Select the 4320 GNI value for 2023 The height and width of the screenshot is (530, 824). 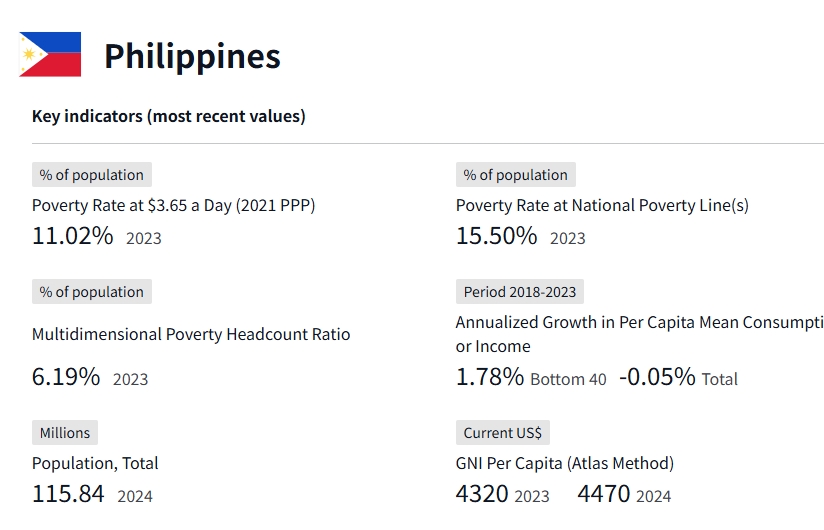click(482, 494)
